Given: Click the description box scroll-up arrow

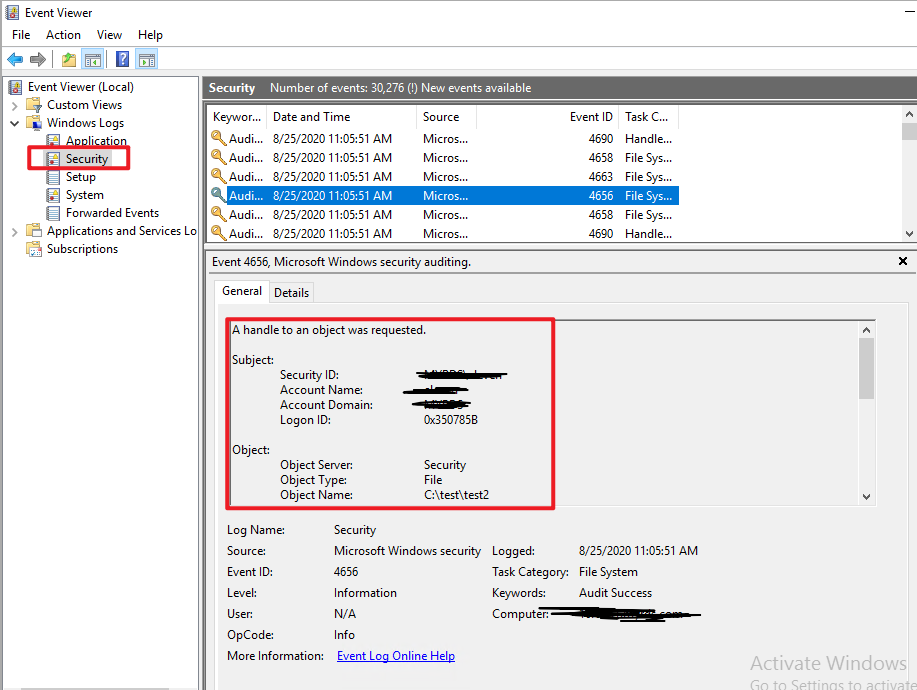Looking at the screenshot, I should (867, 330).
